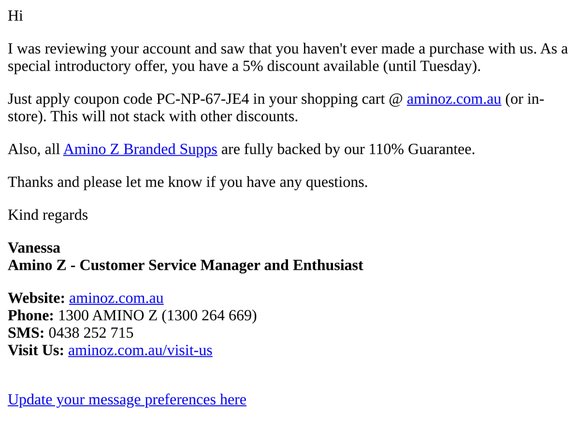Open the Amino Z Branded Supps link
The width and height of the screenshot is (580, 425).
[140, 149]
